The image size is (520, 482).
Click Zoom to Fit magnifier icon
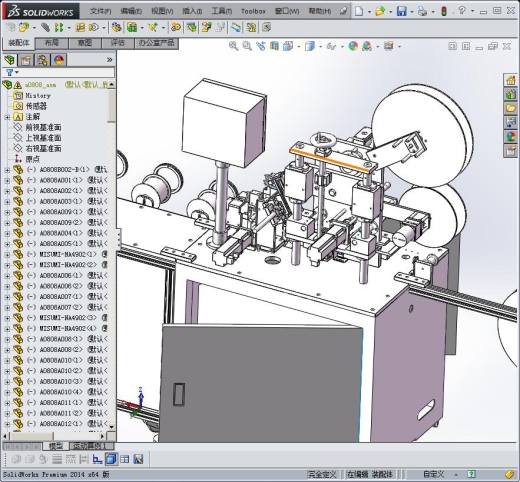(x=234, y=46)
